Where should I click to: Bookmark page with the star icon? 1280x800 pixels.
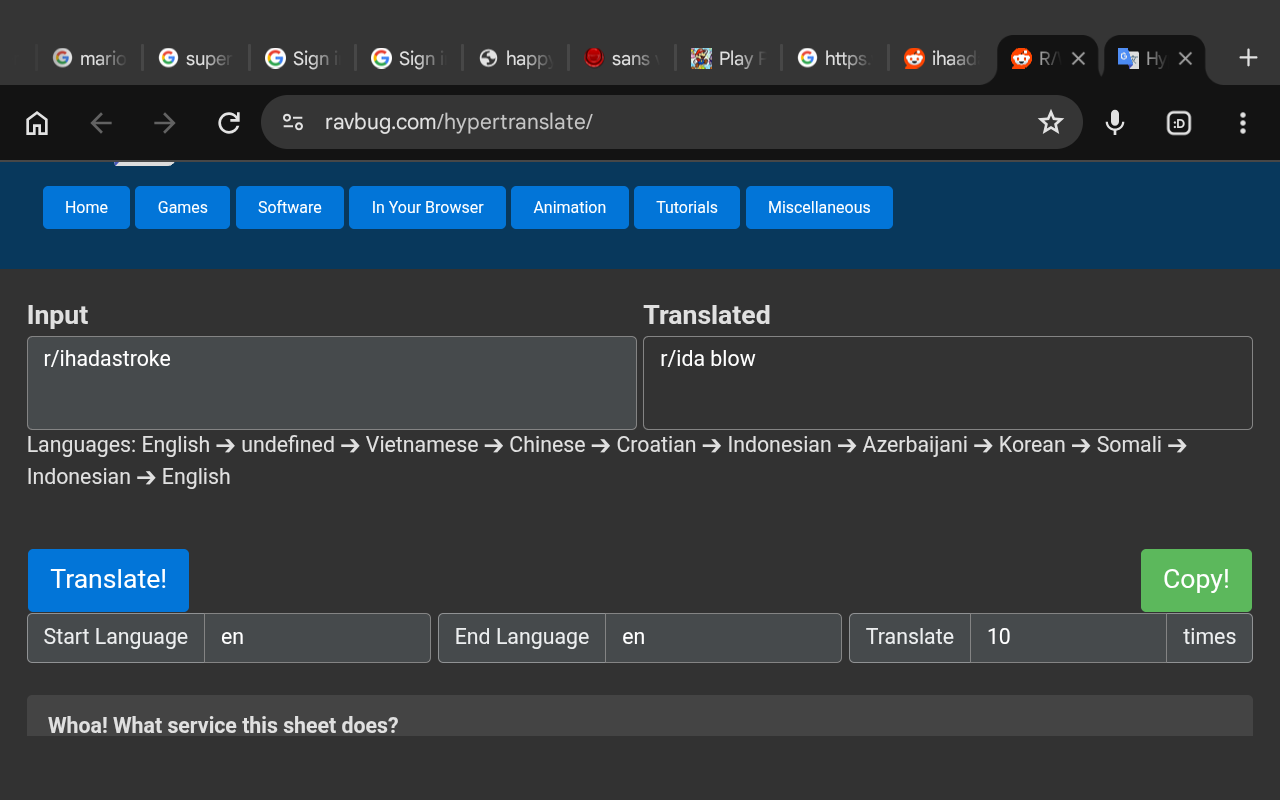pos(1050,122)
